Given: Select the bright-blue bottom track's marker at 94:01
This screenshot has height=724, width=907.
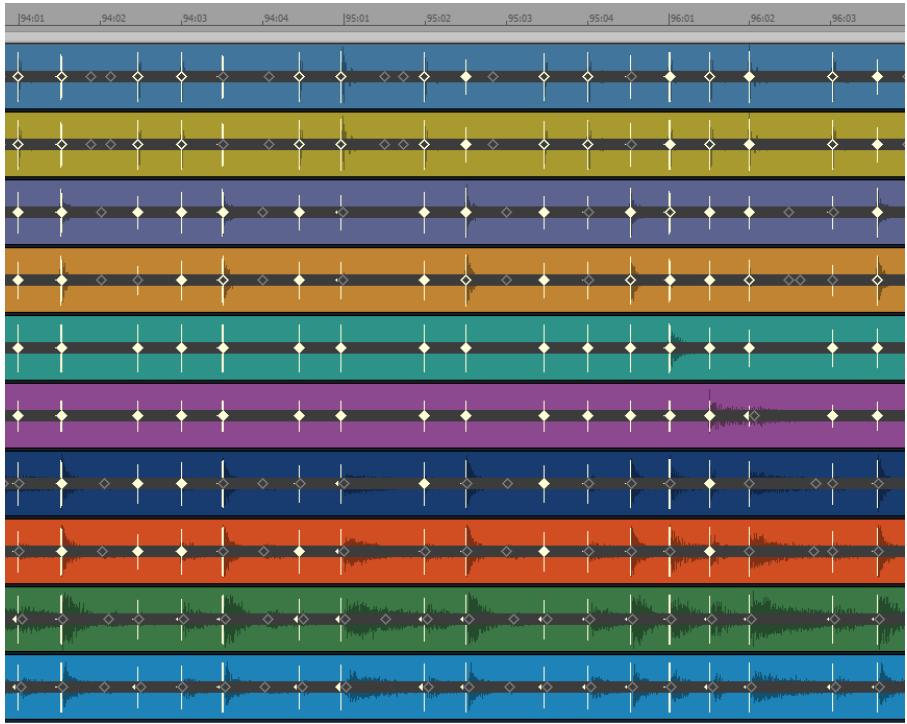Looking at the screenshot, I should [20, 688].
